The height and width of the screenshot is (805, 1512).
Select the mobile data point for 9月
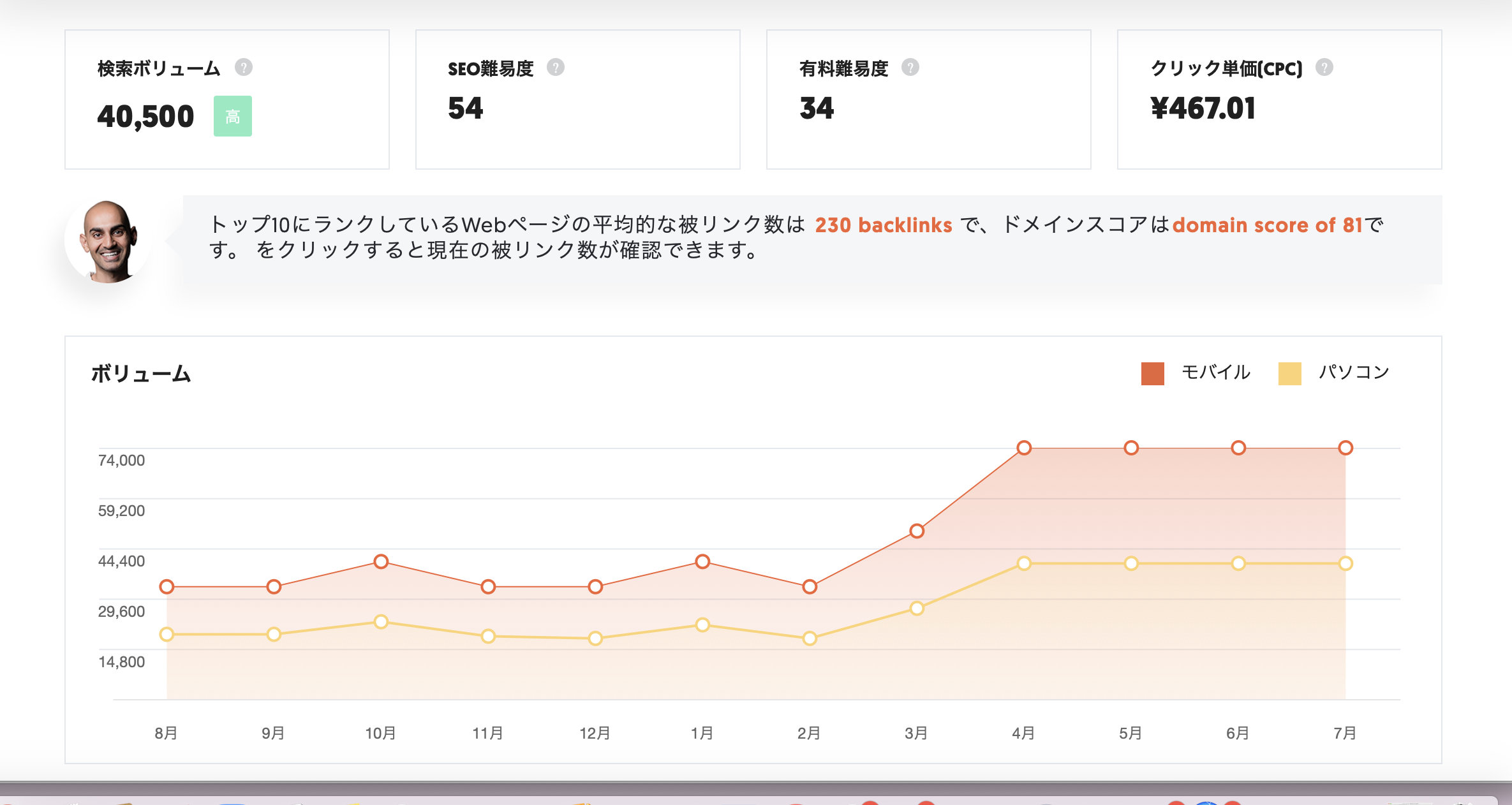274,587
